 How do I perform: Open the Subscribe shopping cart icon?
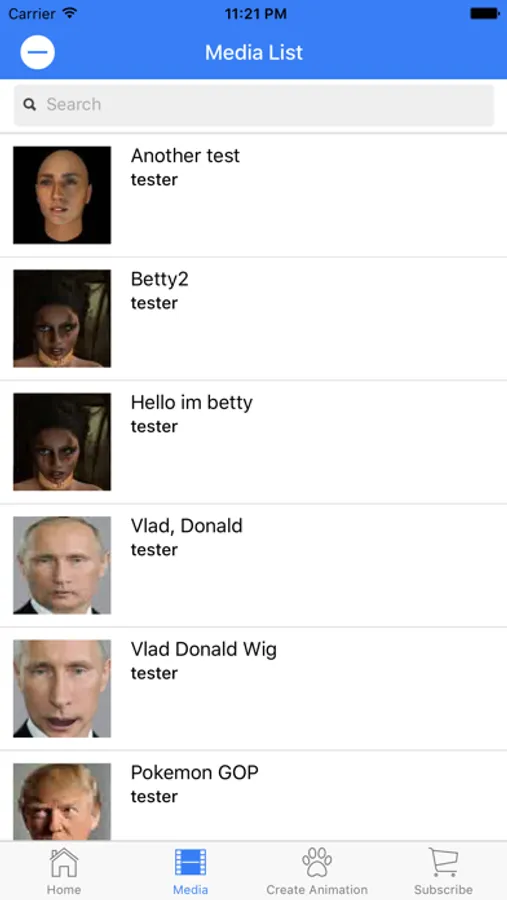tap(443, 863)
